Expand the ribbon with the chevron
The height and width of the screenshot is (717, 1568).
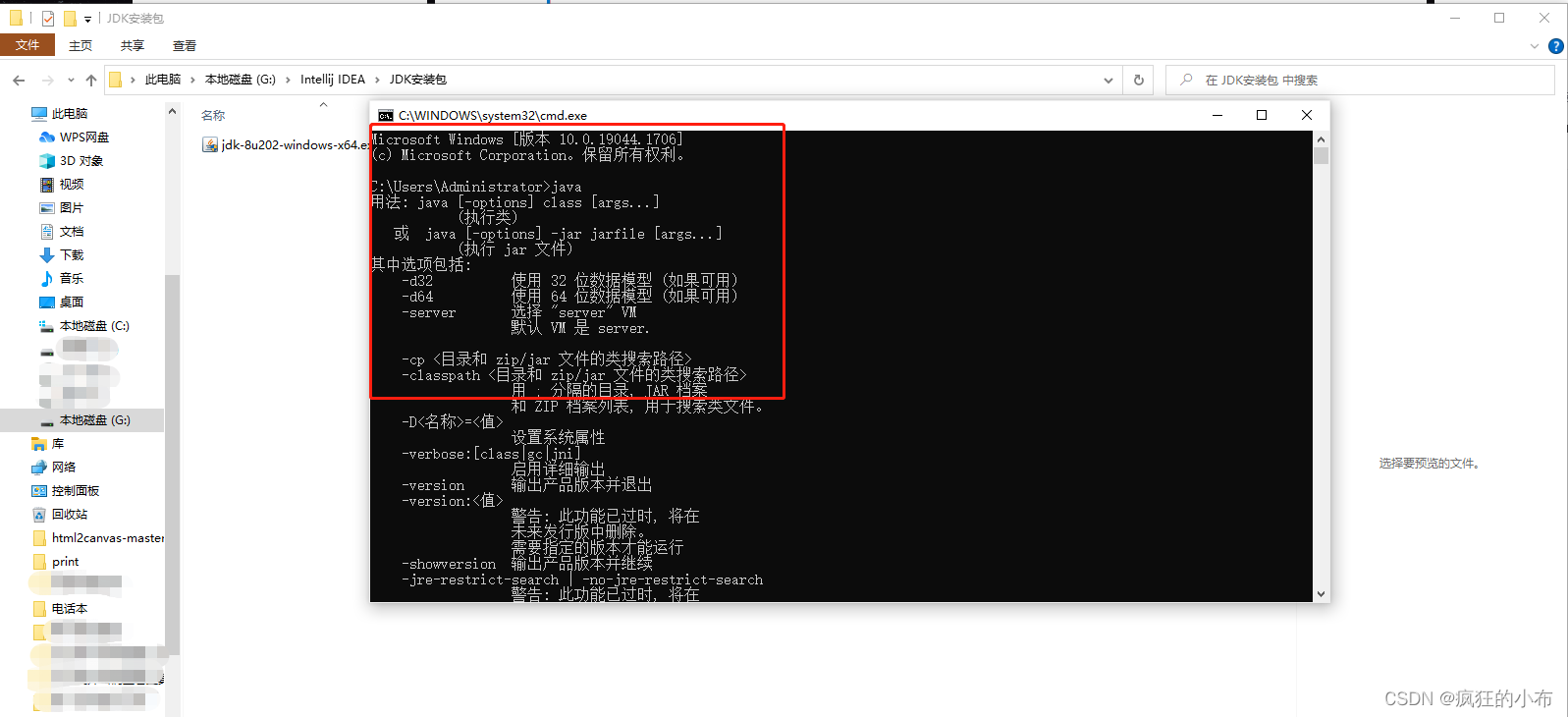pyautogui.click(x=1535, y=46)
